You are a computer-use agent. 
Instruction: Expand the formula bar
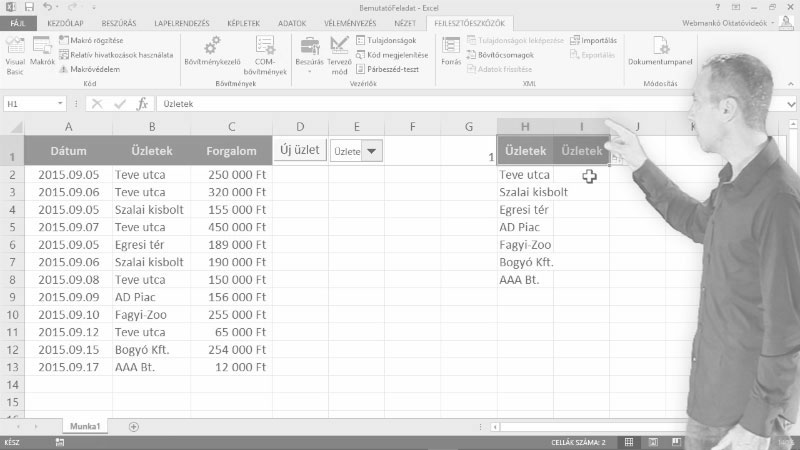(791, 104)
